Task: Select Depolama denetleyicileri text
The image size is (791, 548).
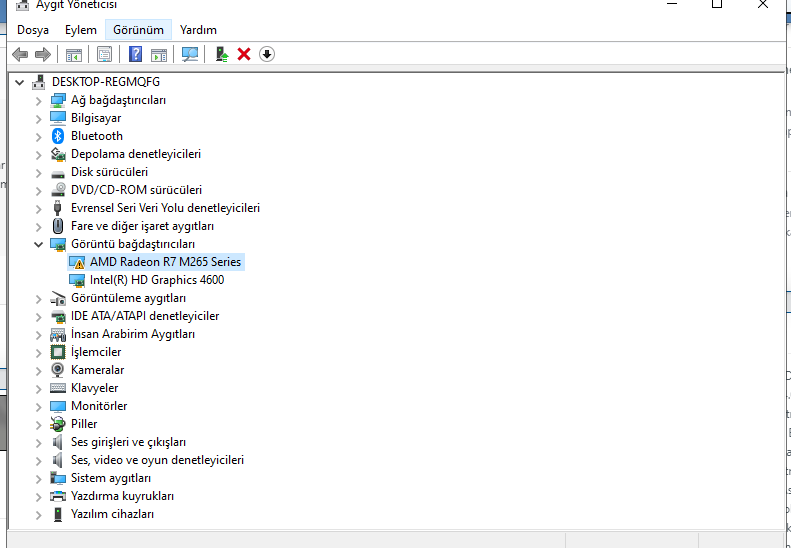Action: [x=136, y=154]
